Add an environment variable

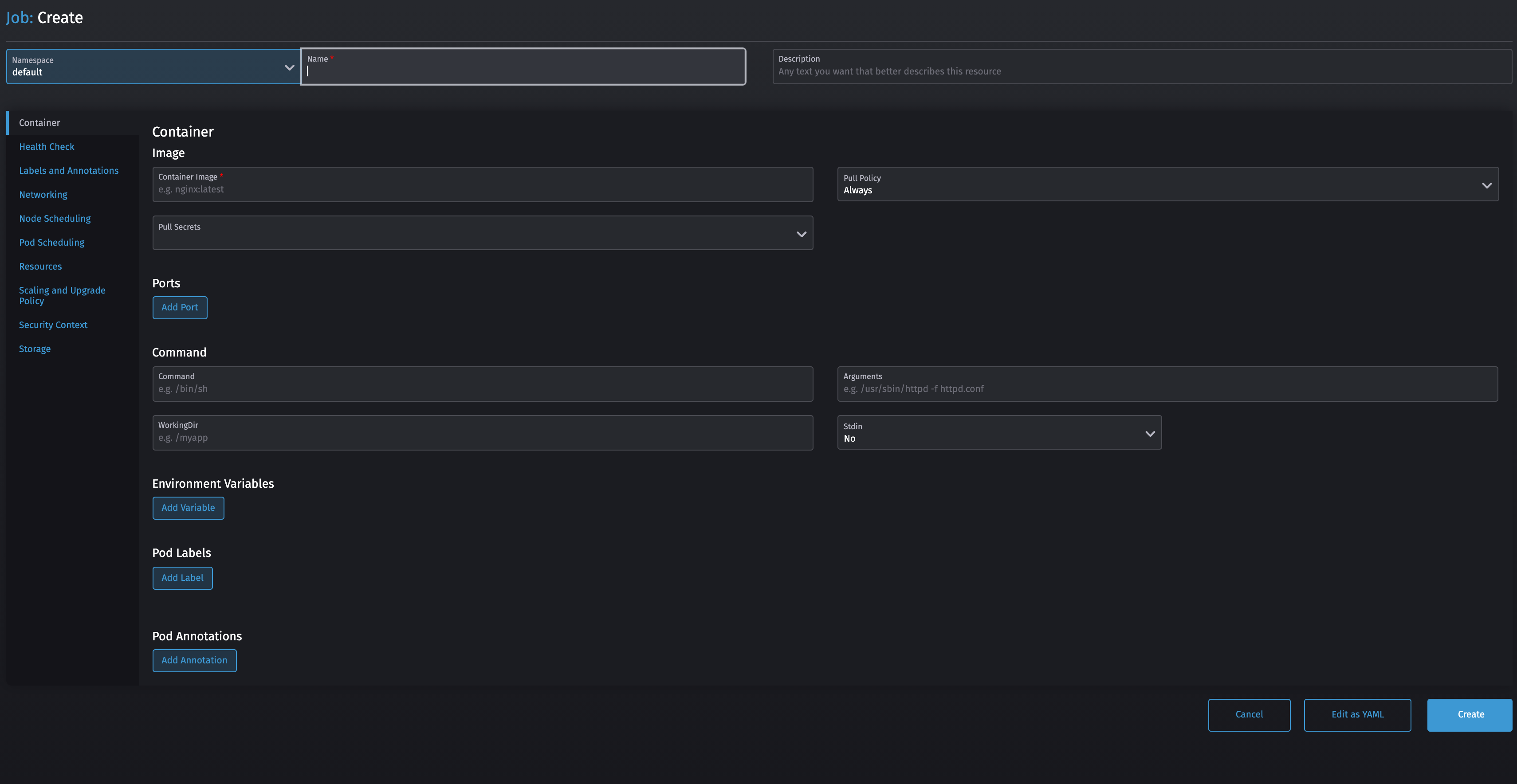(x=188, y=507)
